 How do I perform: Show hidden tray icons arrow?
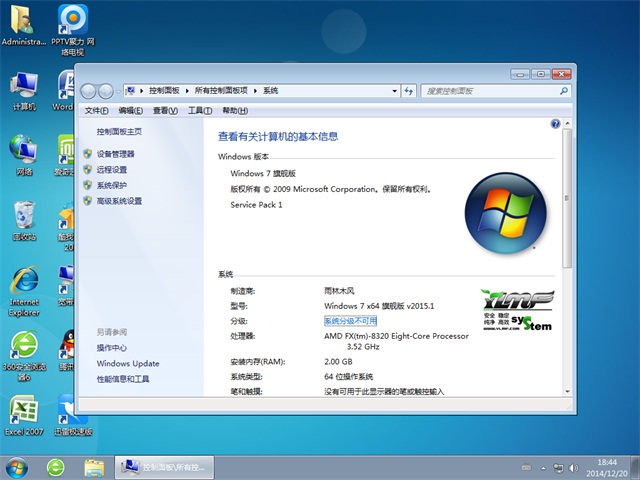[543, 468]
